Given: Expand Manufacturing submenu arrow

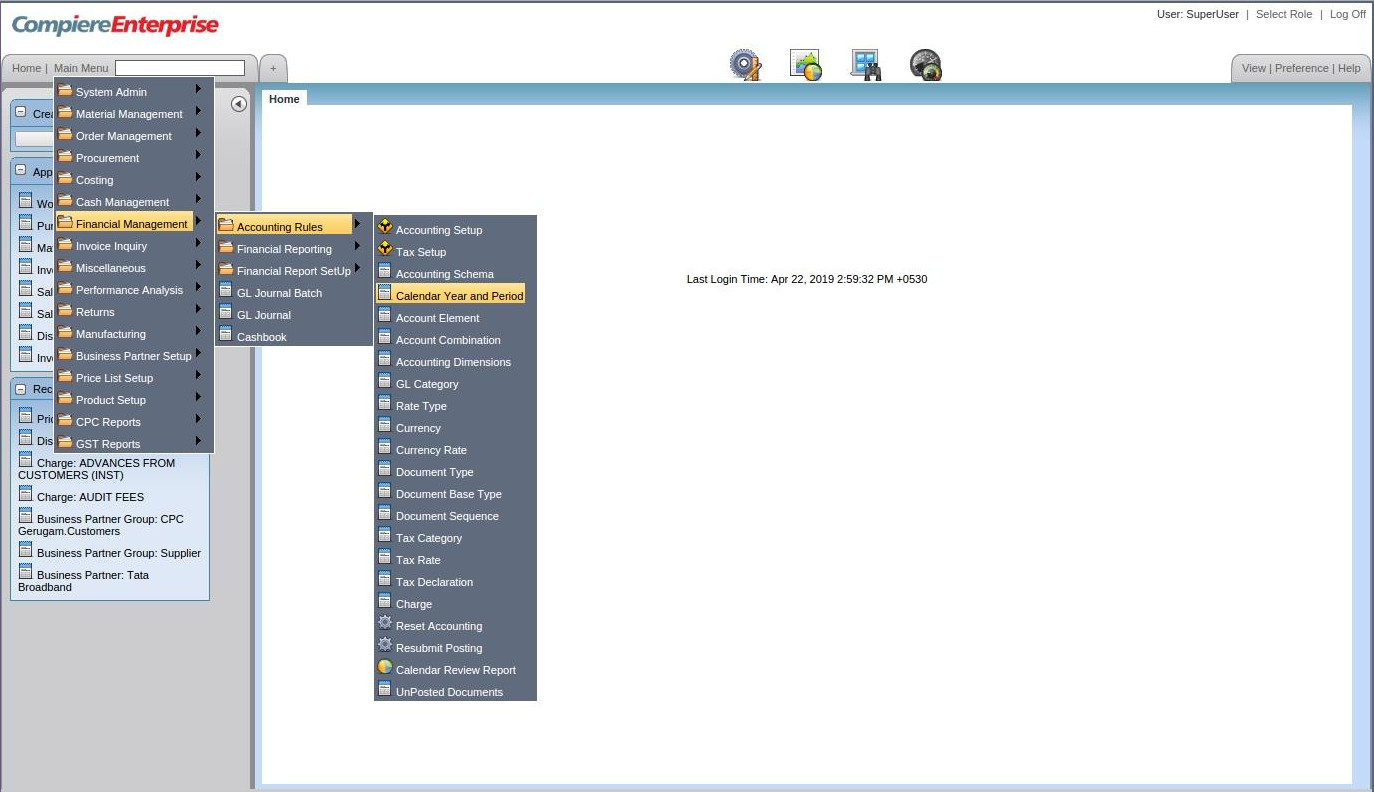Looking at the screenshot, I should (x=199, y=331).
